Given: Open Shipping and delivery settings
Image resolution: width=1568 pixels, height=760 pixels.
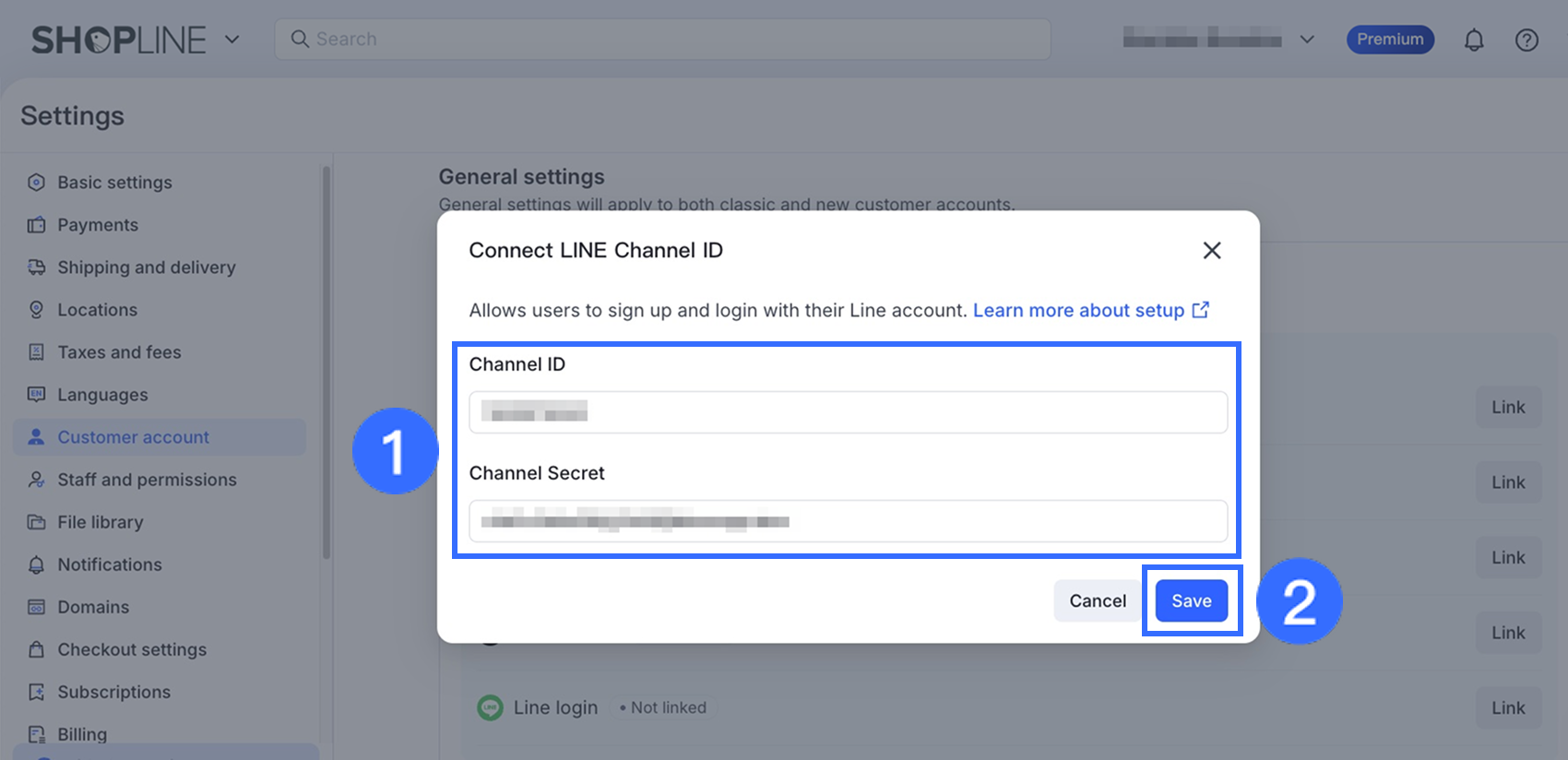Looking at the screenshot, I should pos(146,267).
